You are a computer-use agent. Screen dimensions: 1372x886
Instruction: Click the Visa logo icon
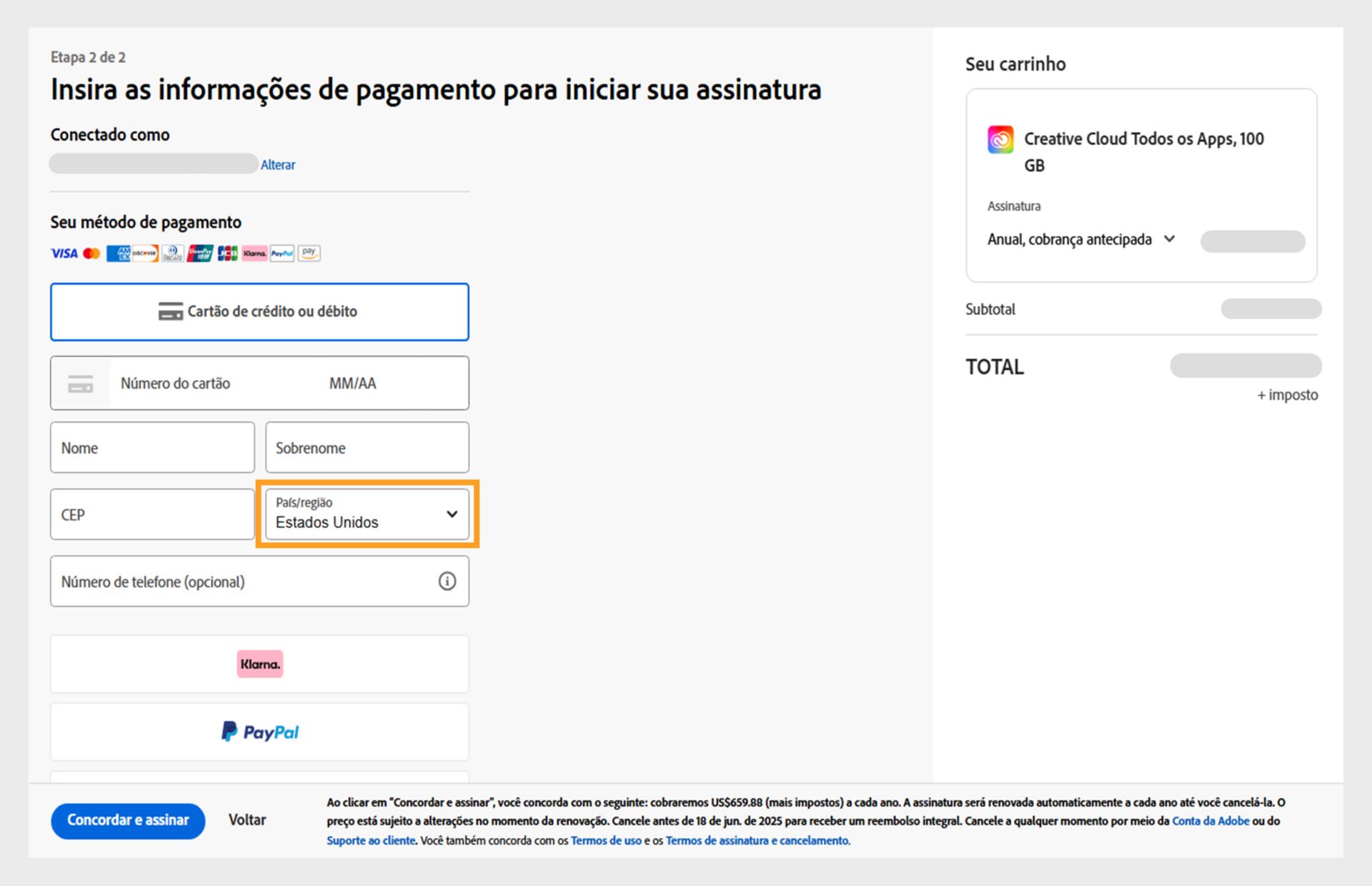pos(64,254)
